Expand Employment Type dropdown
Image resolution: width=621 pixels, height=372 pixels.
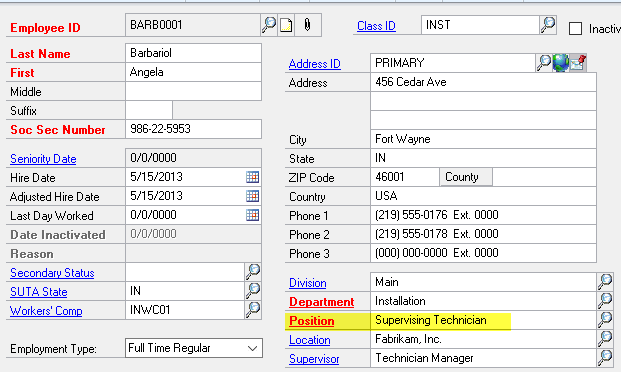pos(252,348)
